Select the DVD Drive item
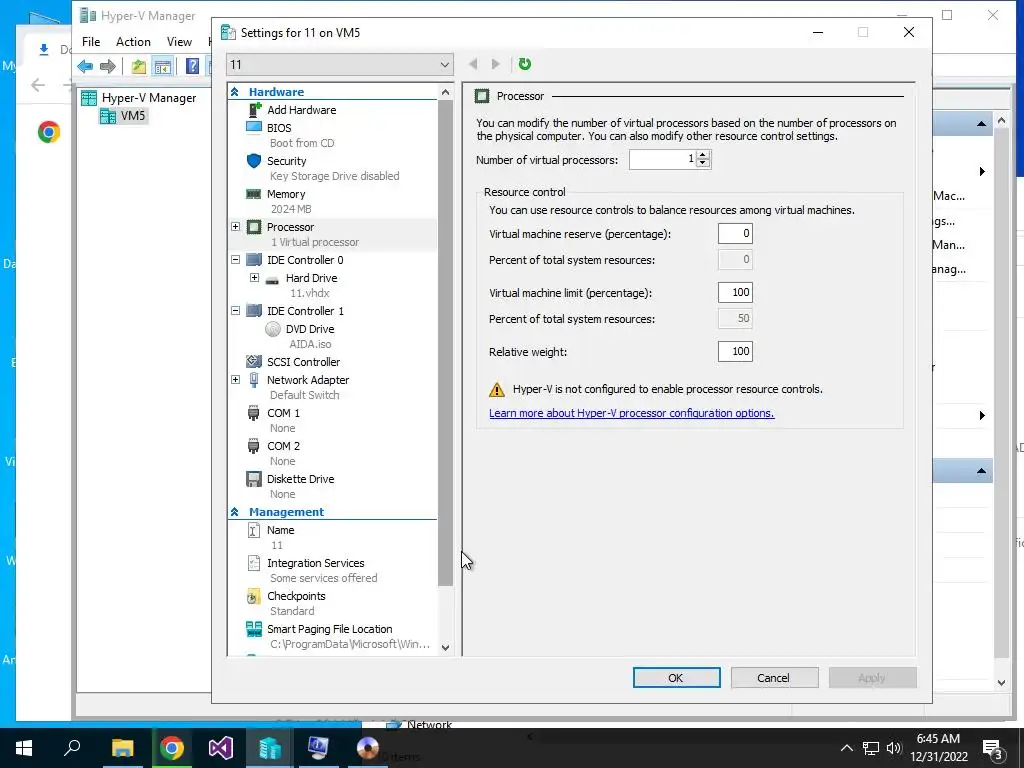The image size is (1024, 768). 310,329
